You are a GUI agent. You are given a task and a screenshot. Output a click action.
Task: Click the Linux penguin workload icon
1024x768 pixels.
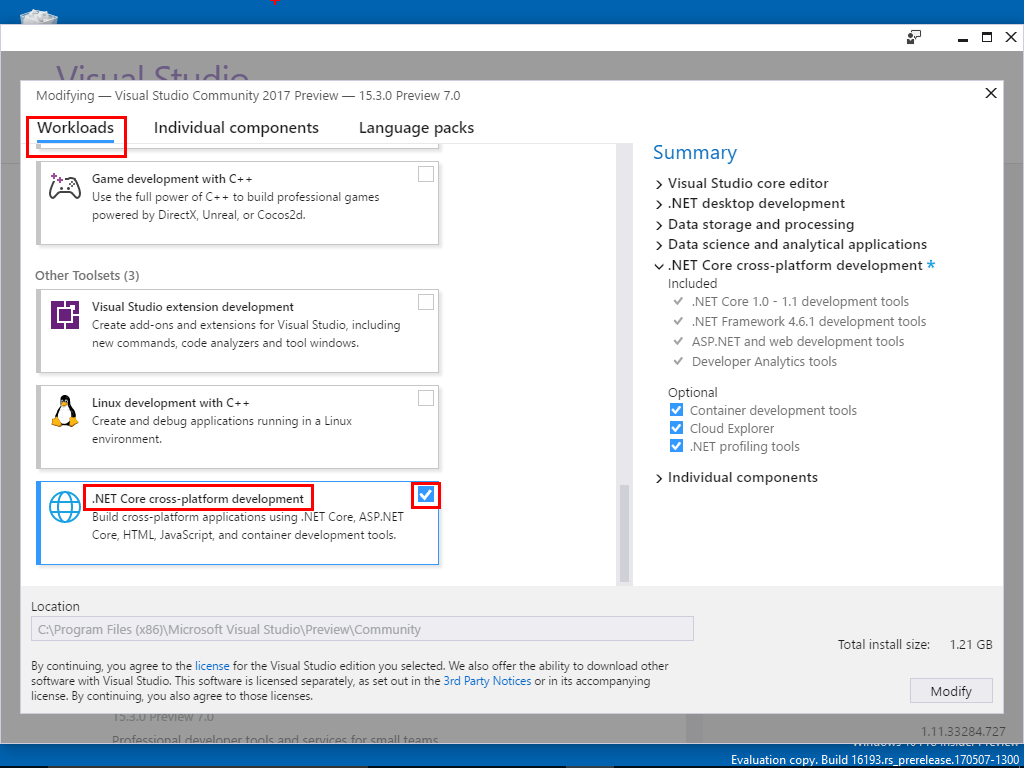click(x=65, y=411)
